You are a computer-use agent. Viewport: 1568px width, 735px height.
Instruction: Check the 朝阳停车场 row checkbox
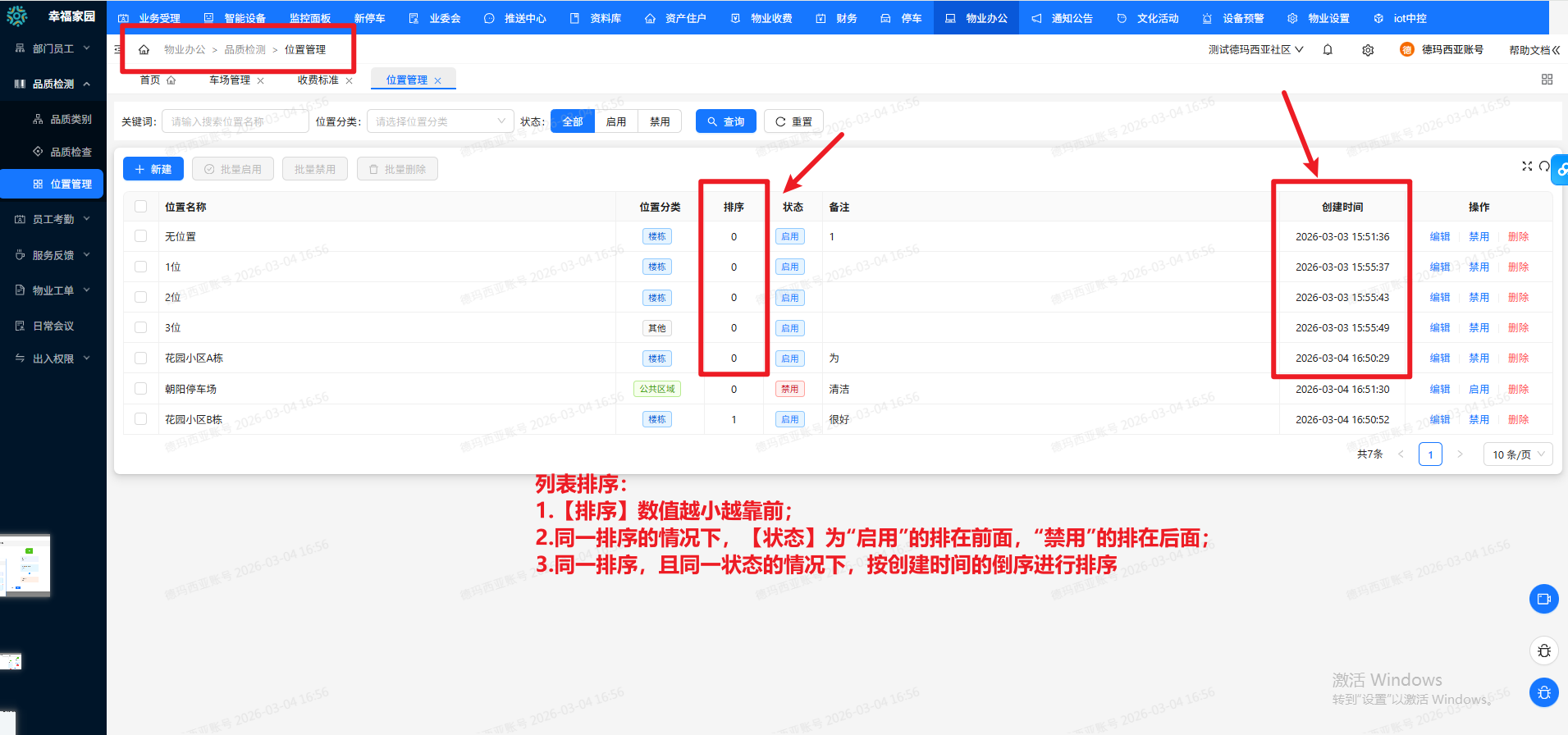[141, 389]
